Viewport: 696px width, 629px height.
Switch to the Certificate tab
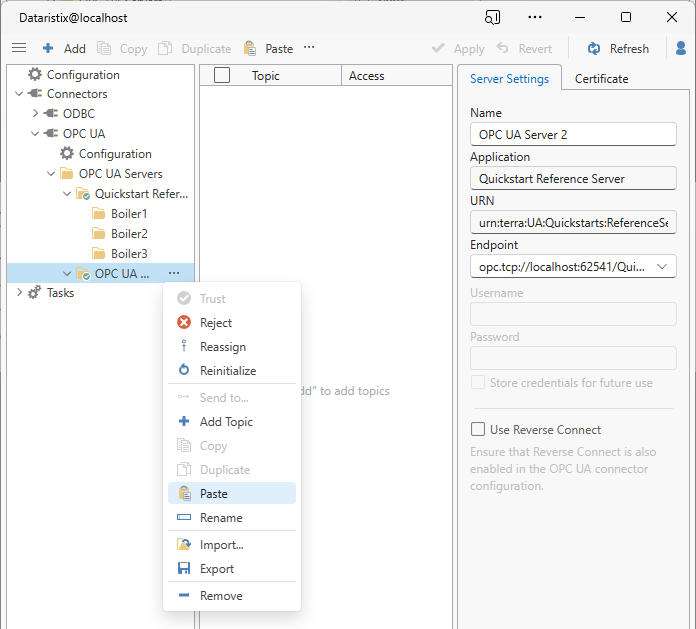601,79
